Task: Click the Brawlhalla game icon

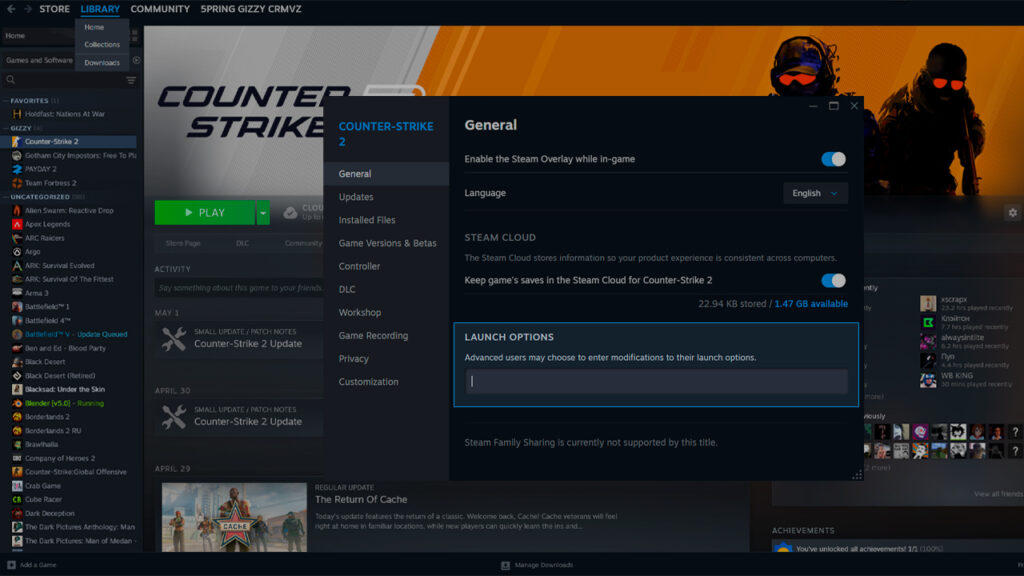Action: [x=17, y=444]
